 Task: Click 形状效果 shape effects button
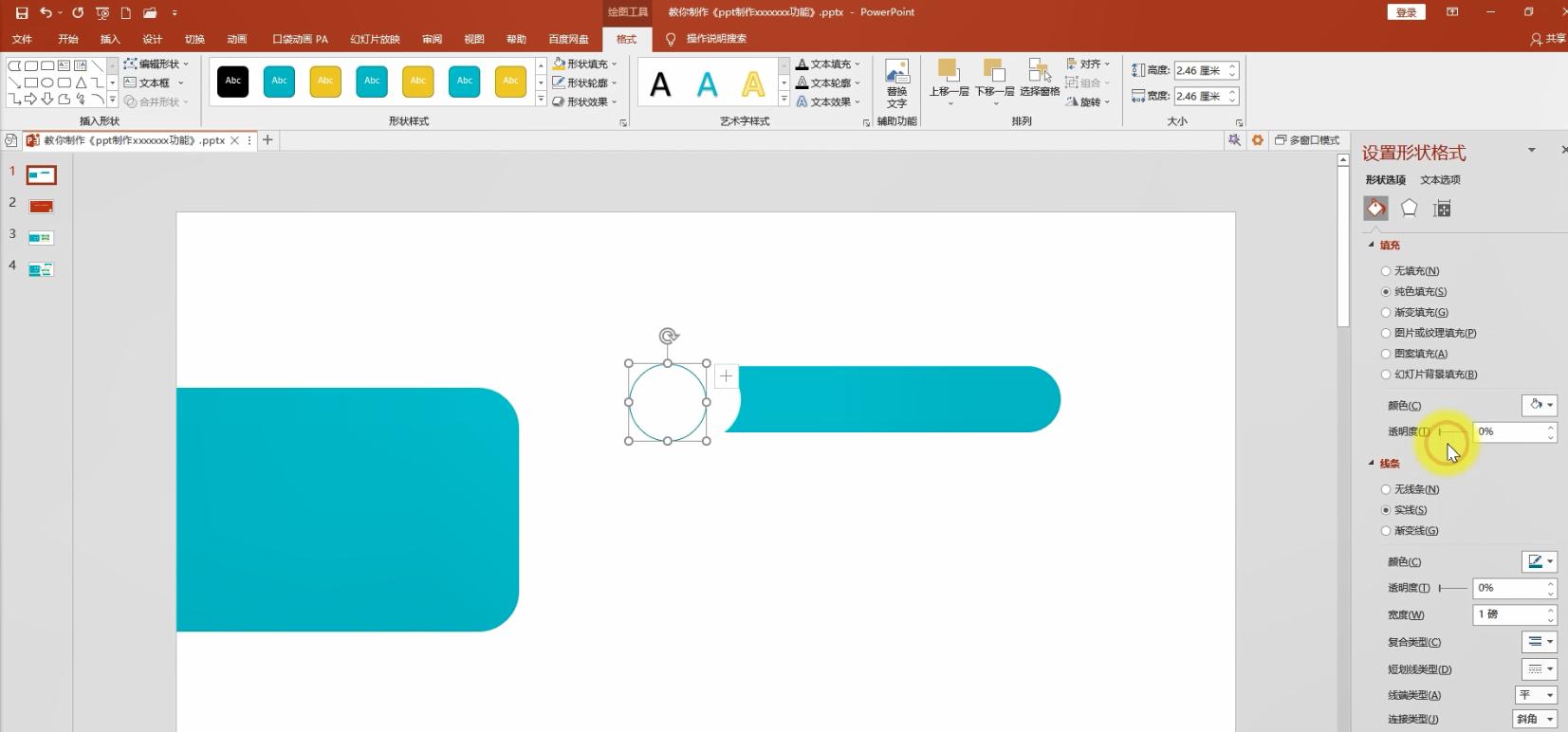pos(584,101)
